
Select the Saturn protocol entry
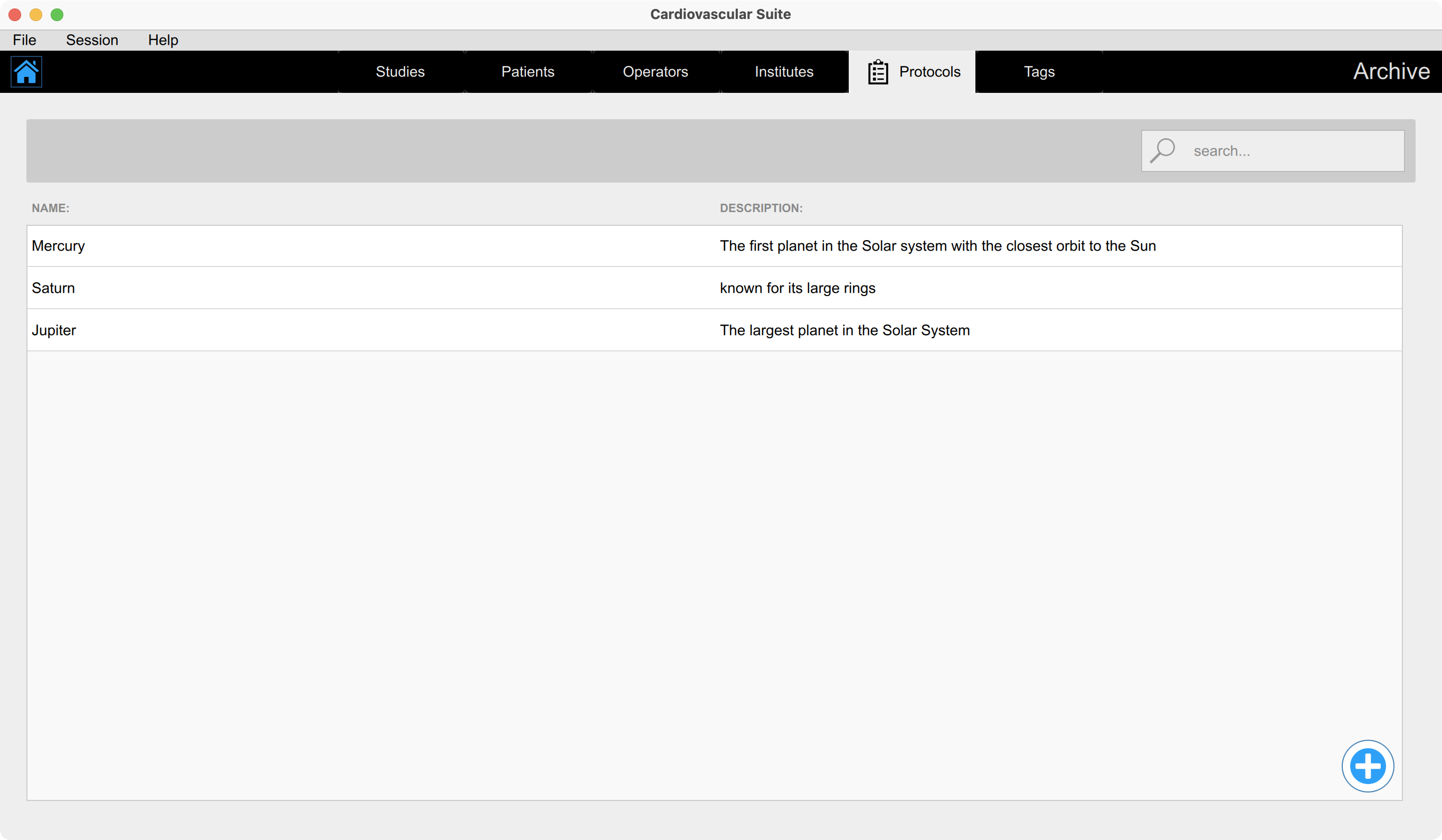(53, 288)
